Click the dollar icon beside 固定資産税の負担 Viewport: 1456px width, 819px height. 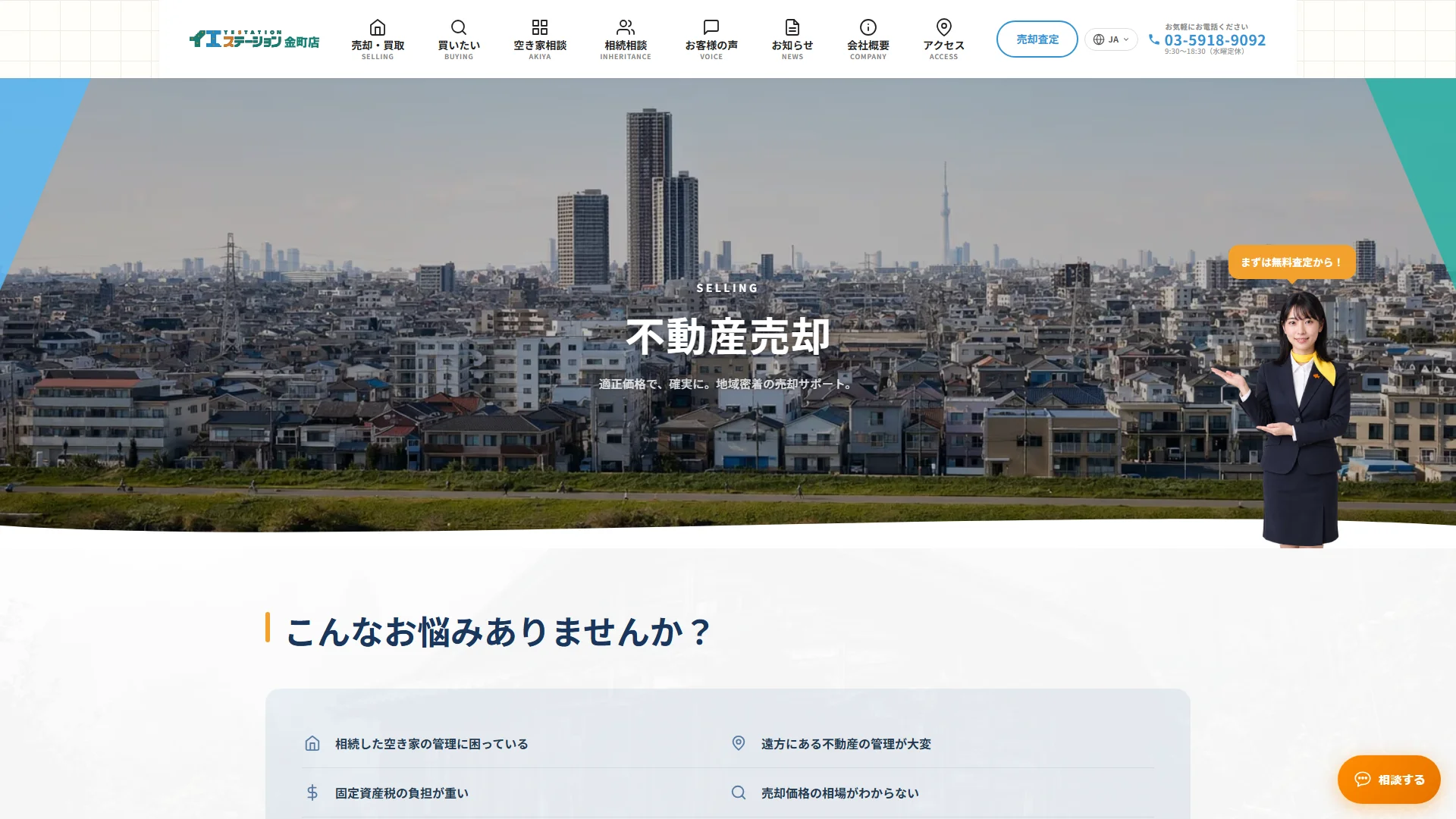(x=312, y=792)
